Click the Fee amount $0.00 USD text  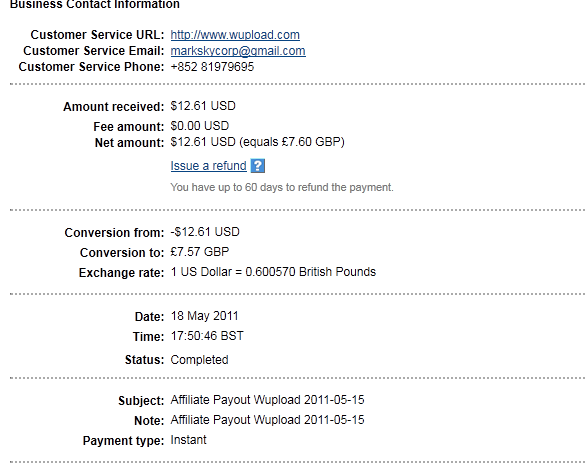pos(200,126)
